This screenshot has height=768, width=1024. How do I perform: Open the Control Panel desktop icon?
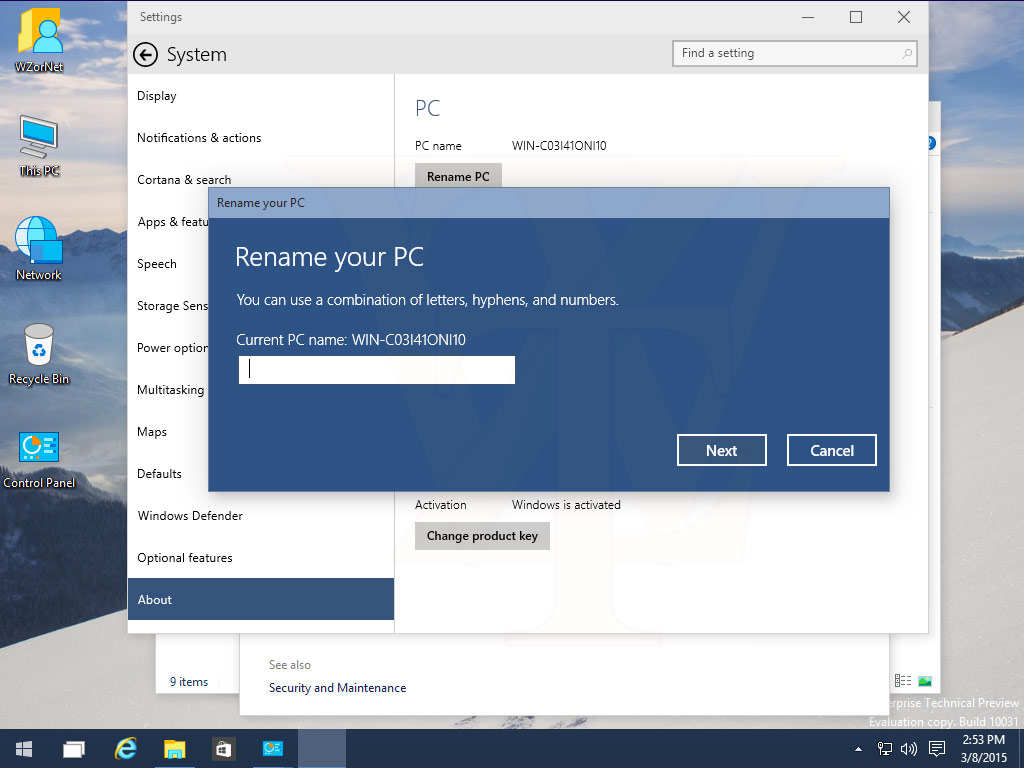pos(39,458)
